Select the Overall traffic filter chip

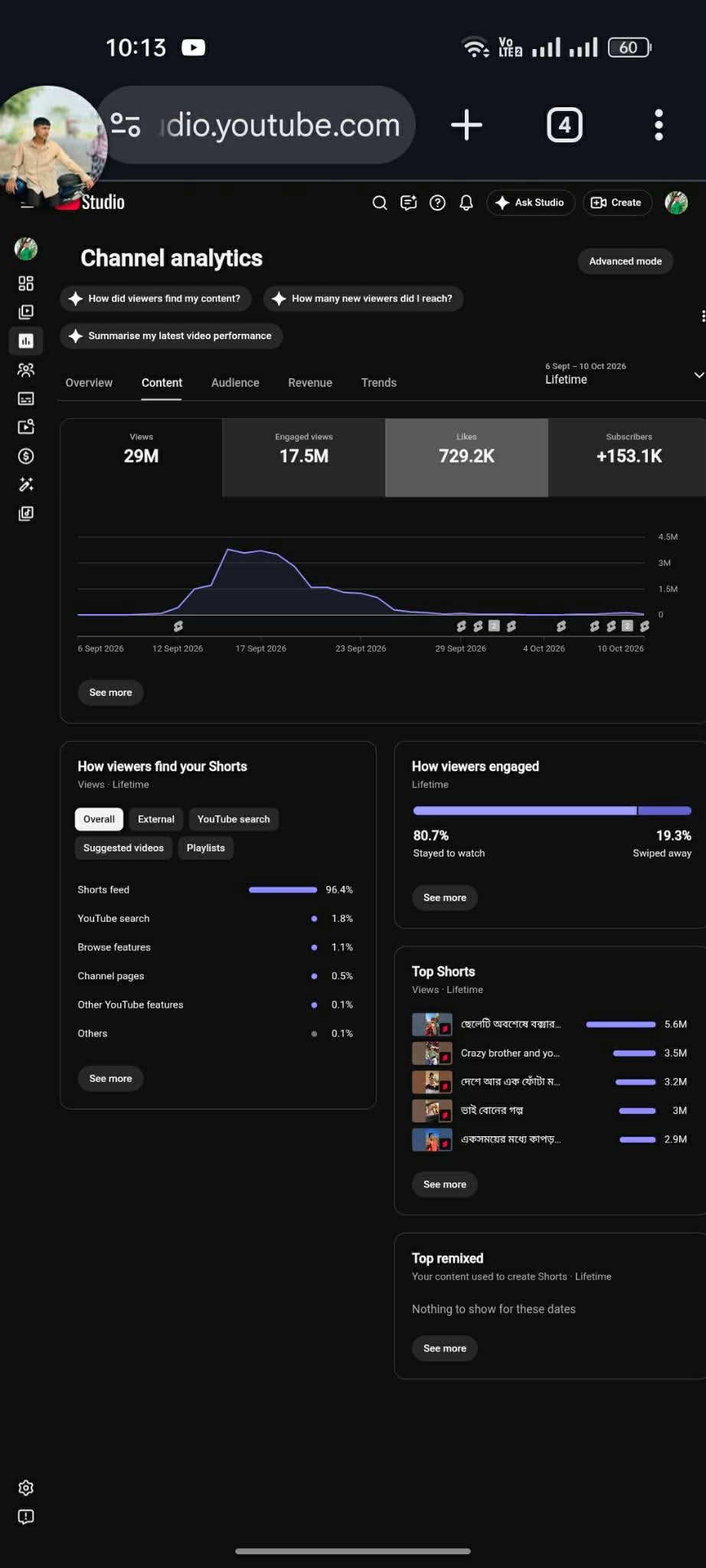pyautogui.click(x=99, y=819)
